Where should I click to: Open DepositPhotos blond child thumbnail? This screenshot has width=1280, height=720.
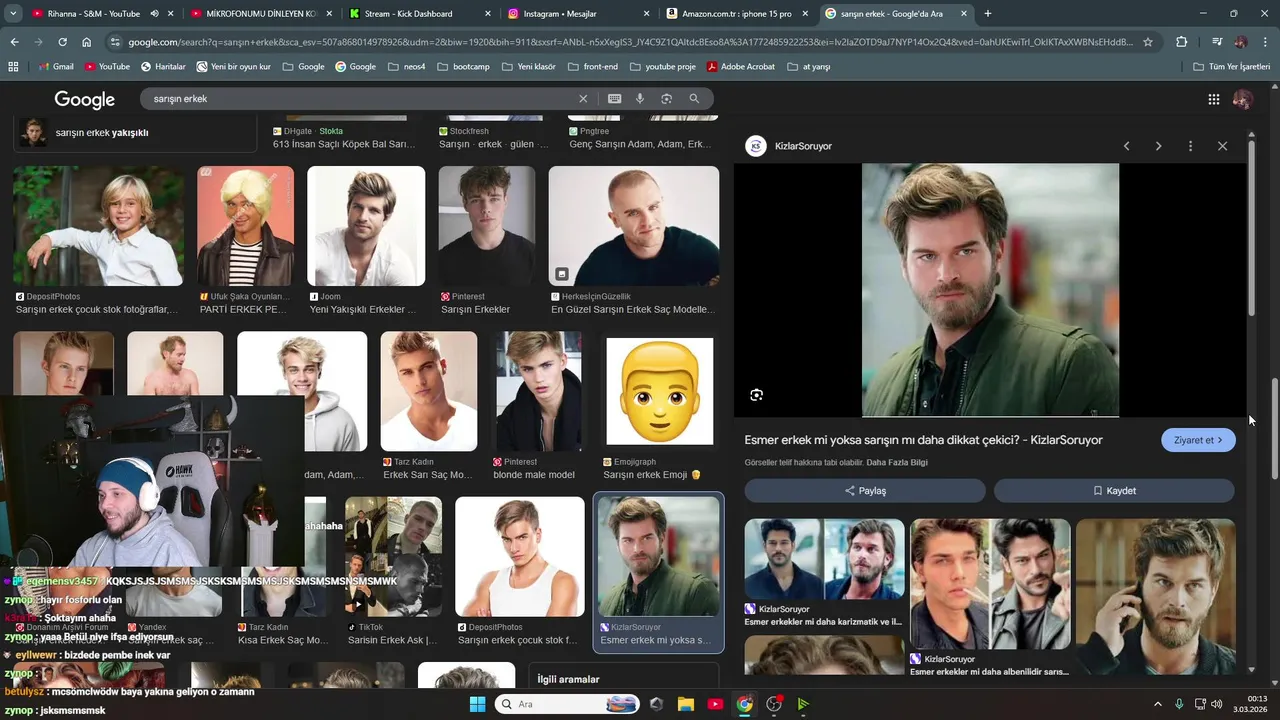(98, 226)
